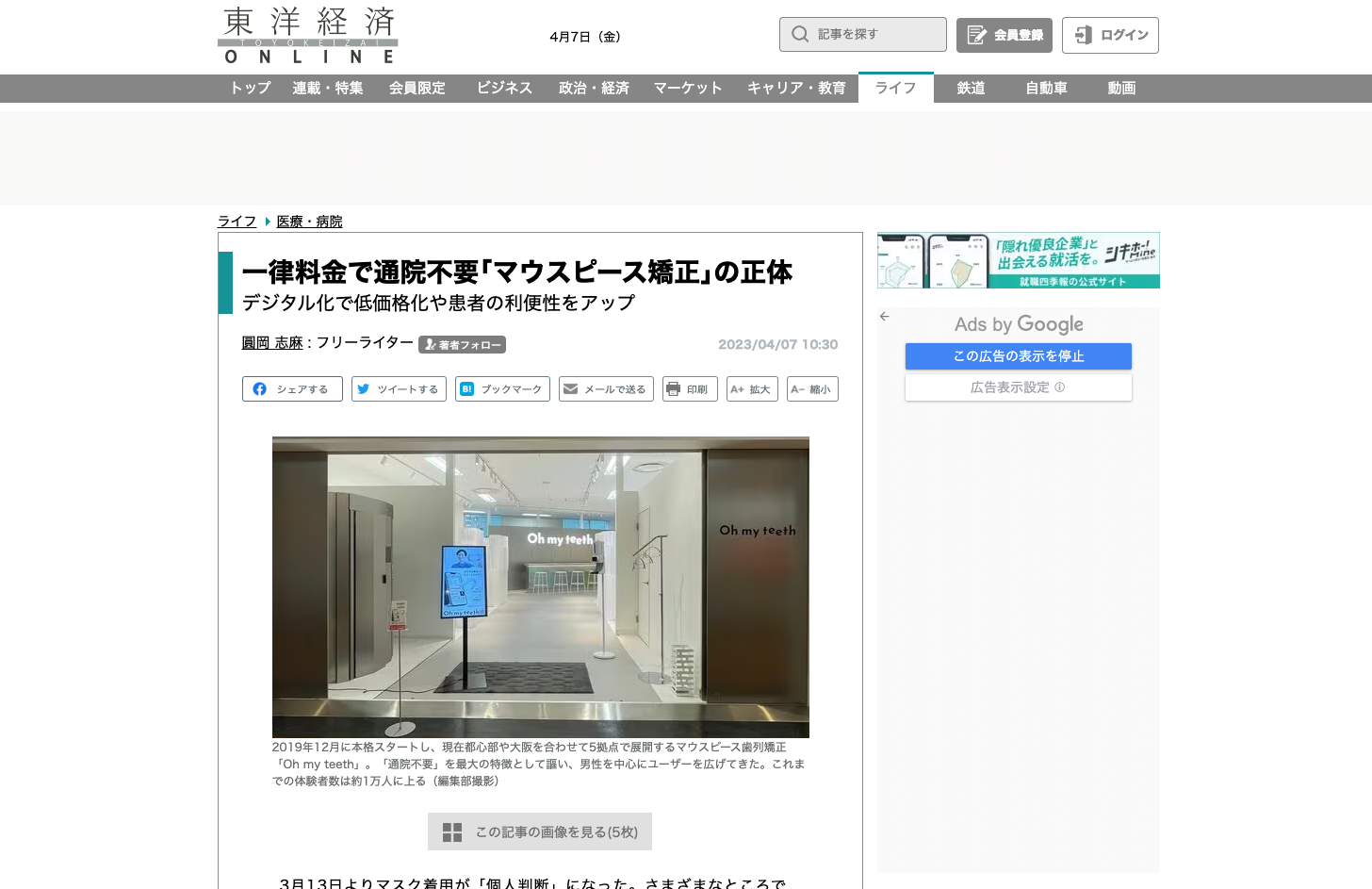Click the メールで送る envelope button

pos(607,389)
